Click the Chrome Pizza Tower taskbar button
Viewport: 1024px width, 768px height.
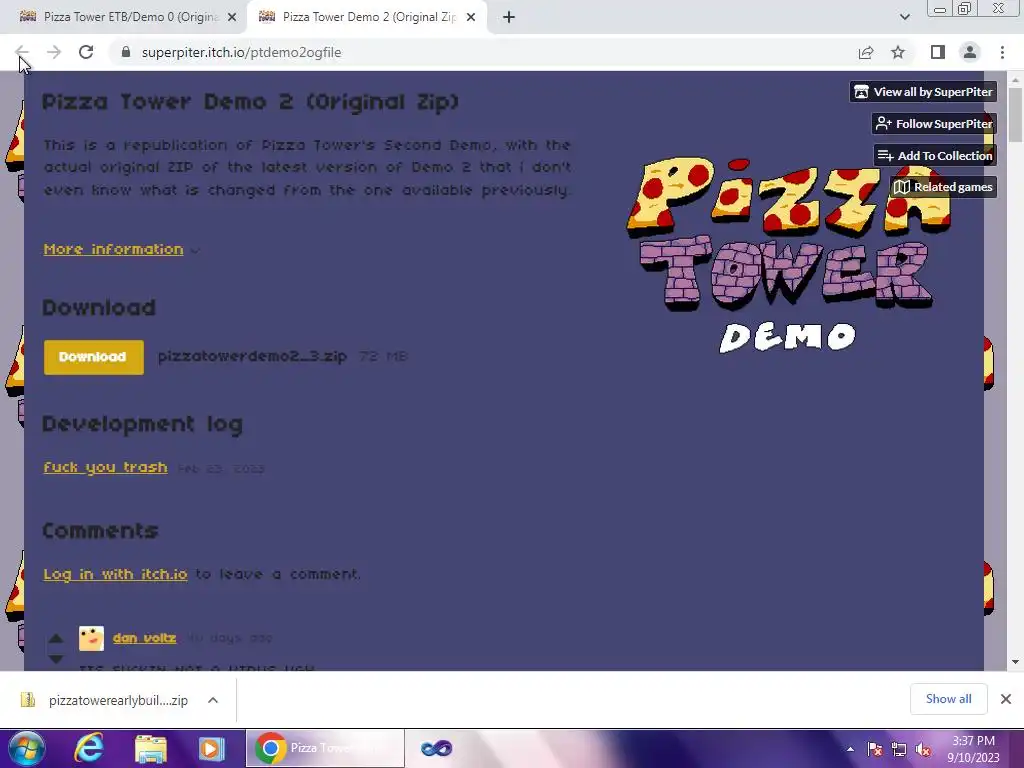[325, 748]
